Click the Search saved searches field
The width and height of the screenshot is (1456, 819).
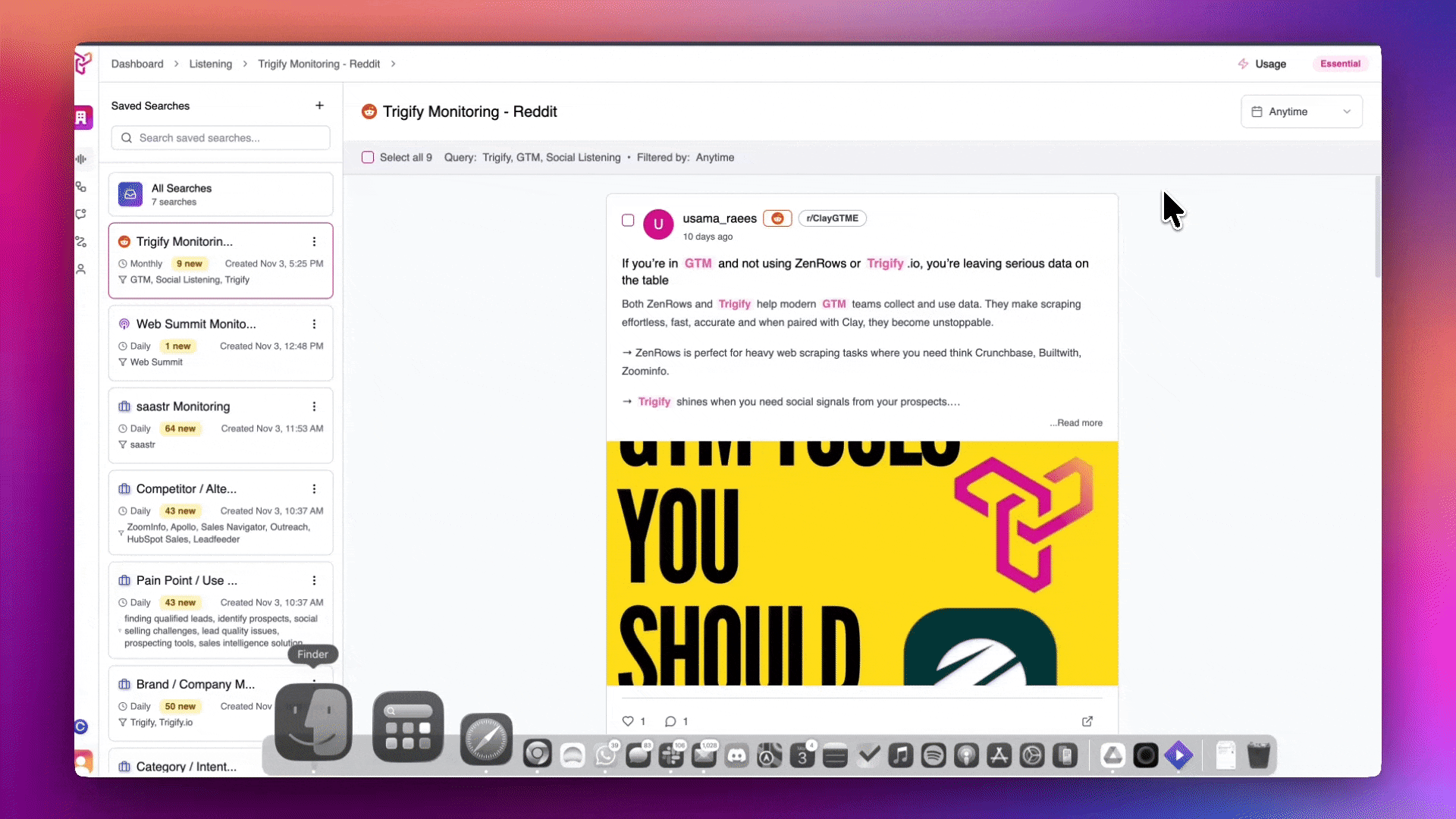tap(221, 138)
